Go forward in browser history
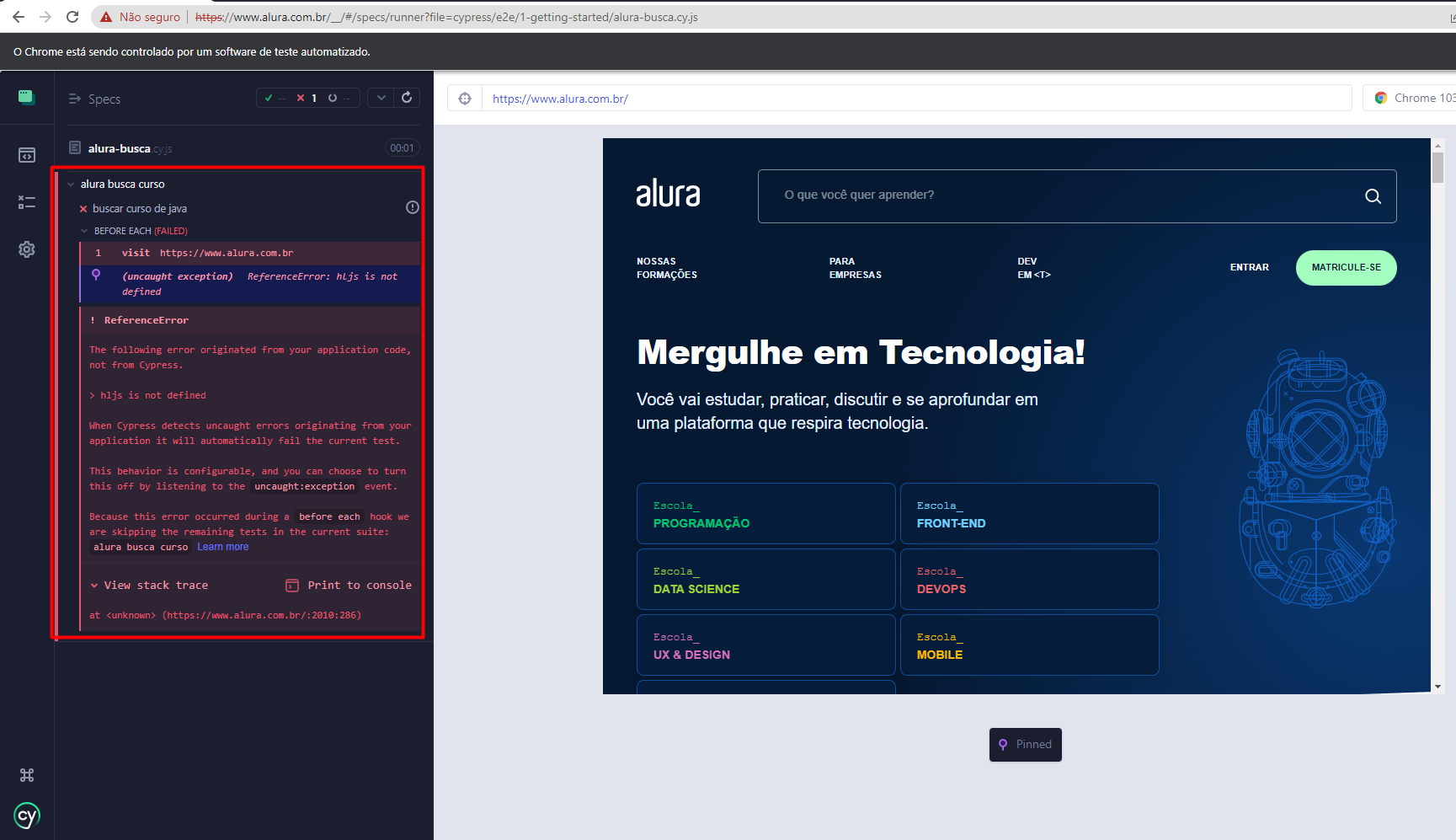The image size is (1456, 840). click(45, 17)
